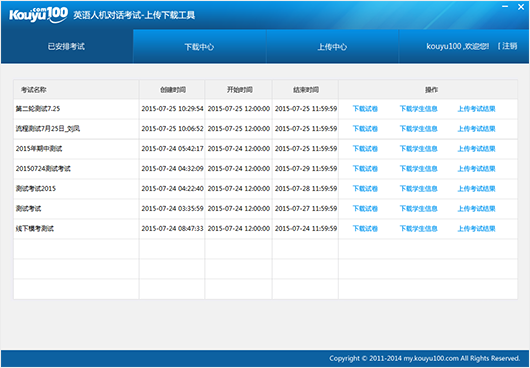
Task: Click 下载试卷 for 测试考试2015
Action: point(365,189)
